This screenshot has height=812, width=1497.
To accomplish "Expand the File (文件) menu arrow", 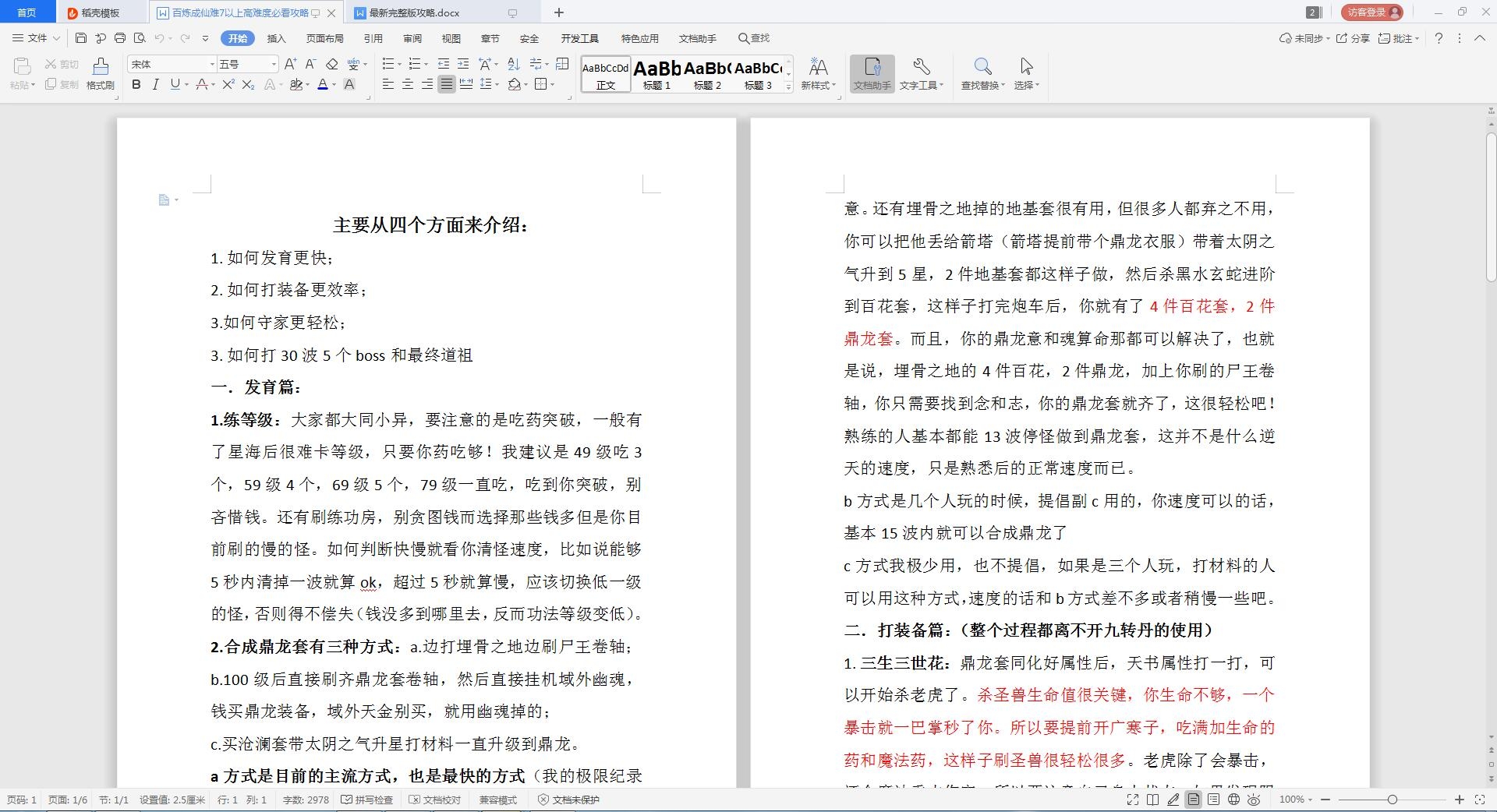I will coord(56,38).
